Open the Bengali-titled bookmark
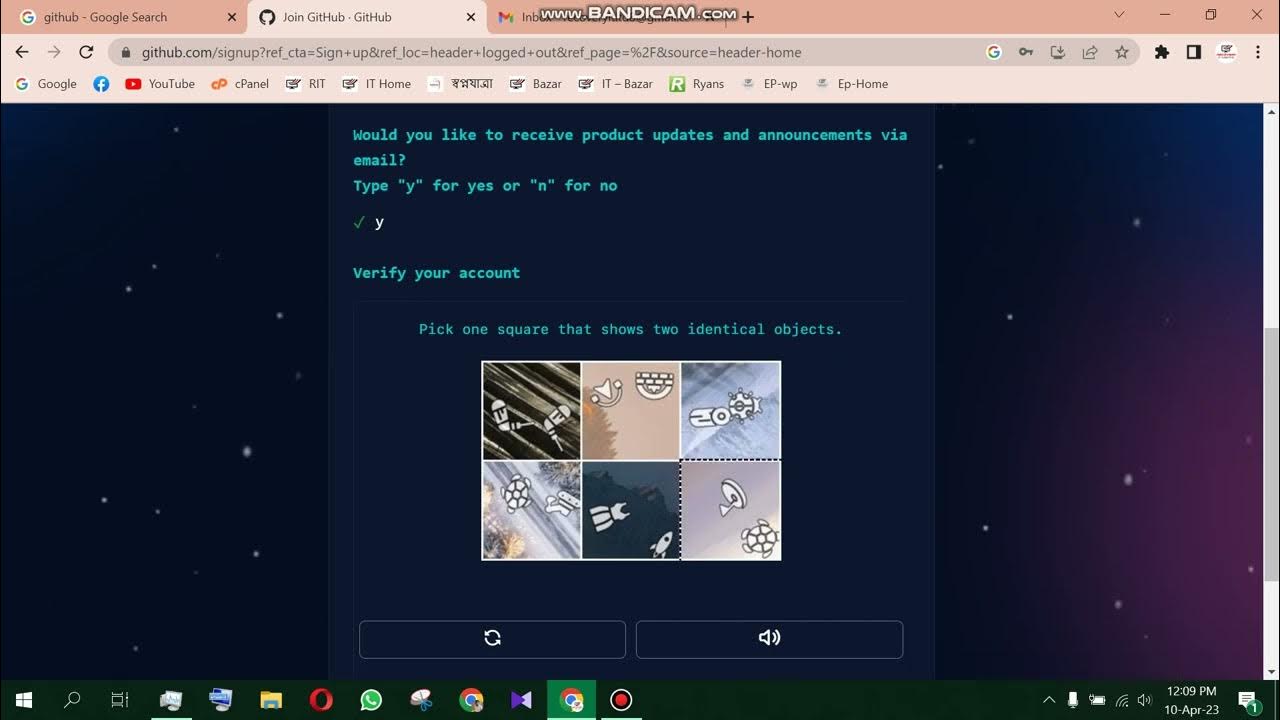The height and width of the screenshot is (720, 1280). tap(460, 84)
